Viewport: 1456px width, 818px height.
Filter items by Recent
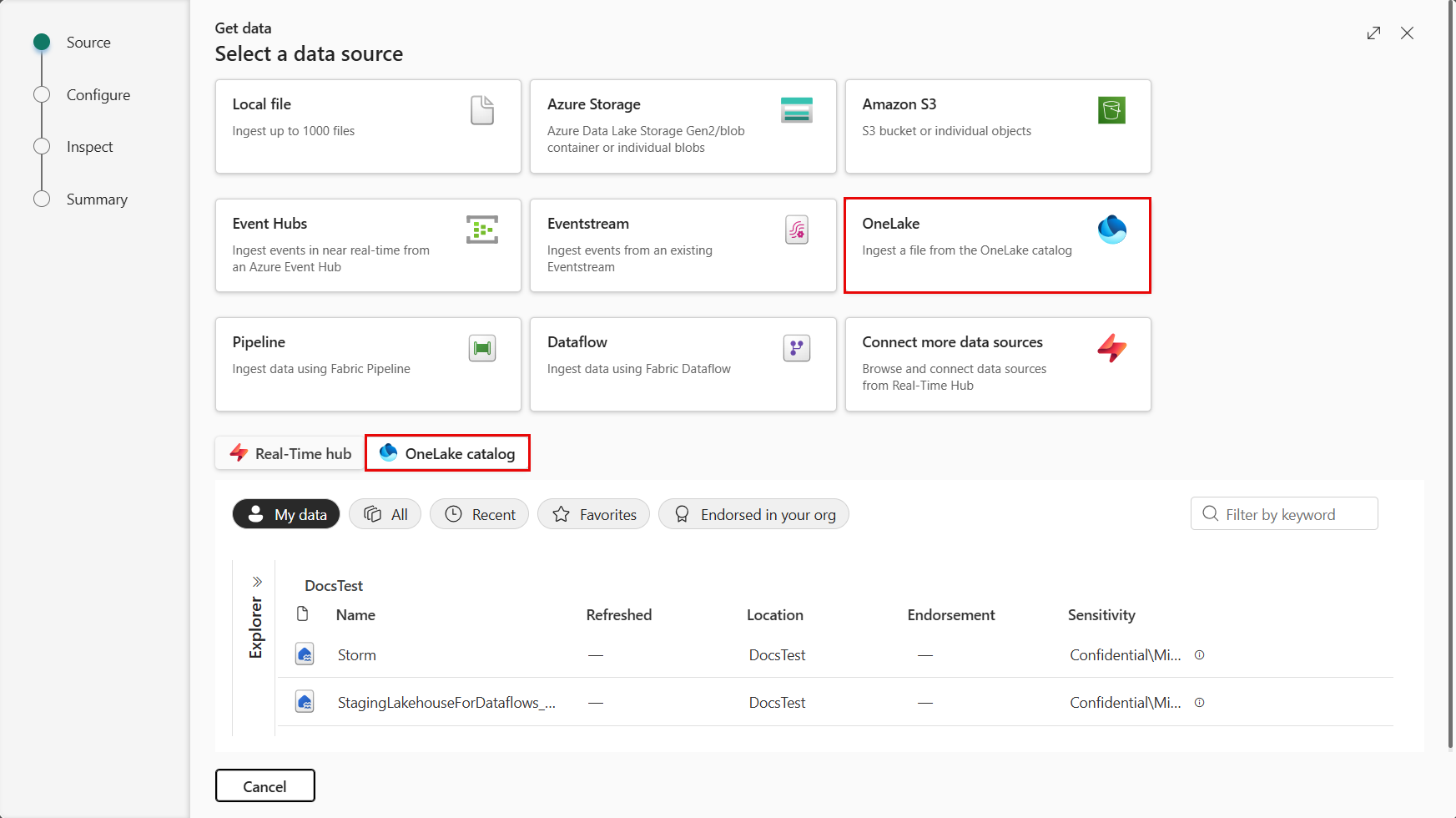pyautogui.click(x=479, y=514)
